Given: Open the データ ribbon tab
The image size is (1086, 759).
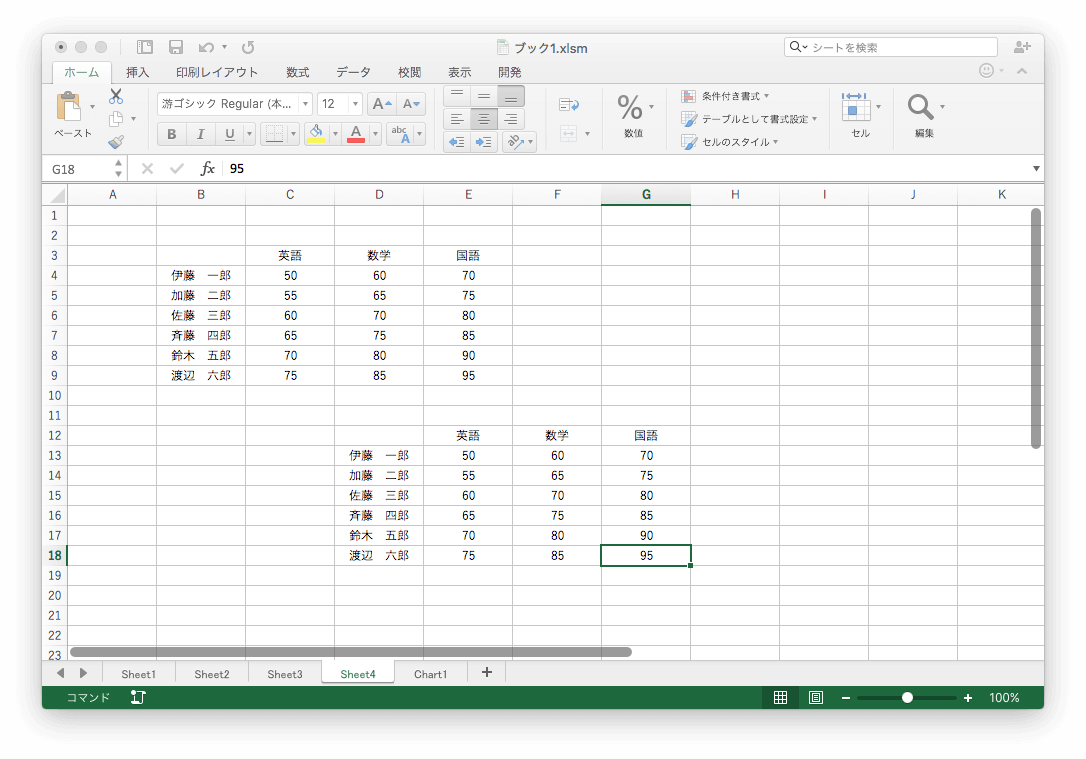Looking at the screenshot, I should [353, 72].
